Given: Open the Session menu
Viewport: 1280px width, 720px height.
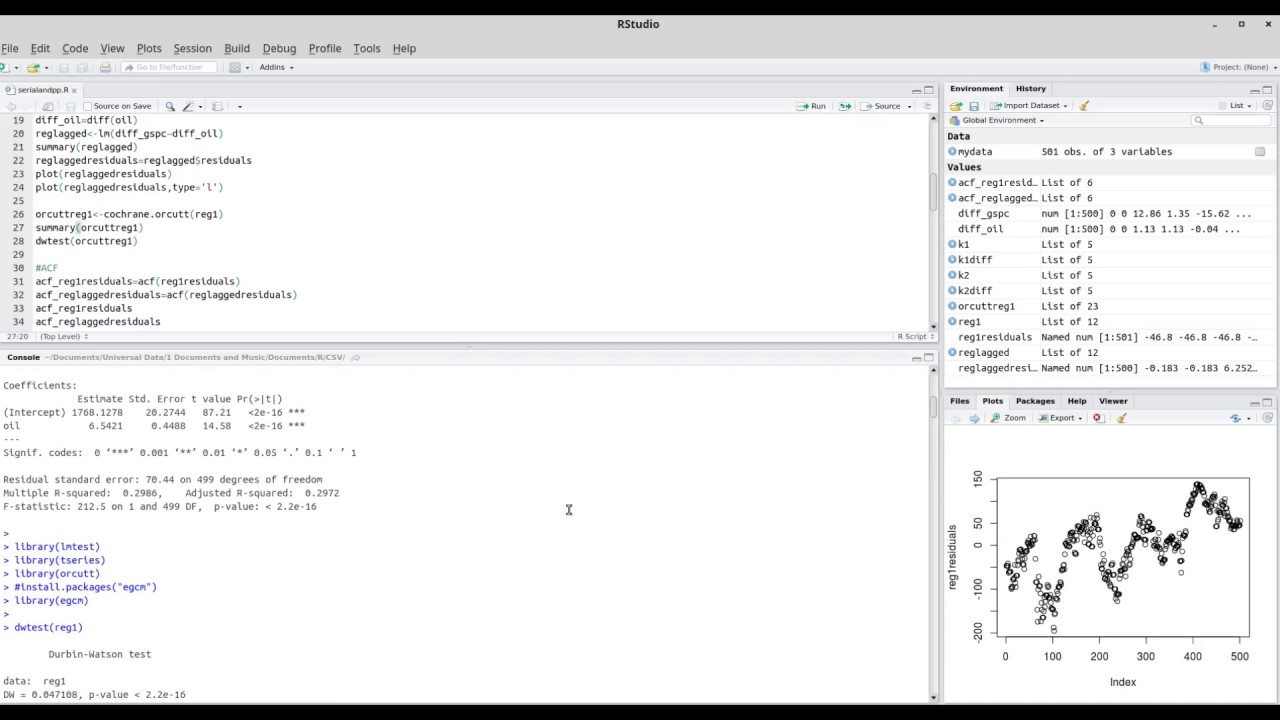Looking at the screenshot, I should coord(192,48).
